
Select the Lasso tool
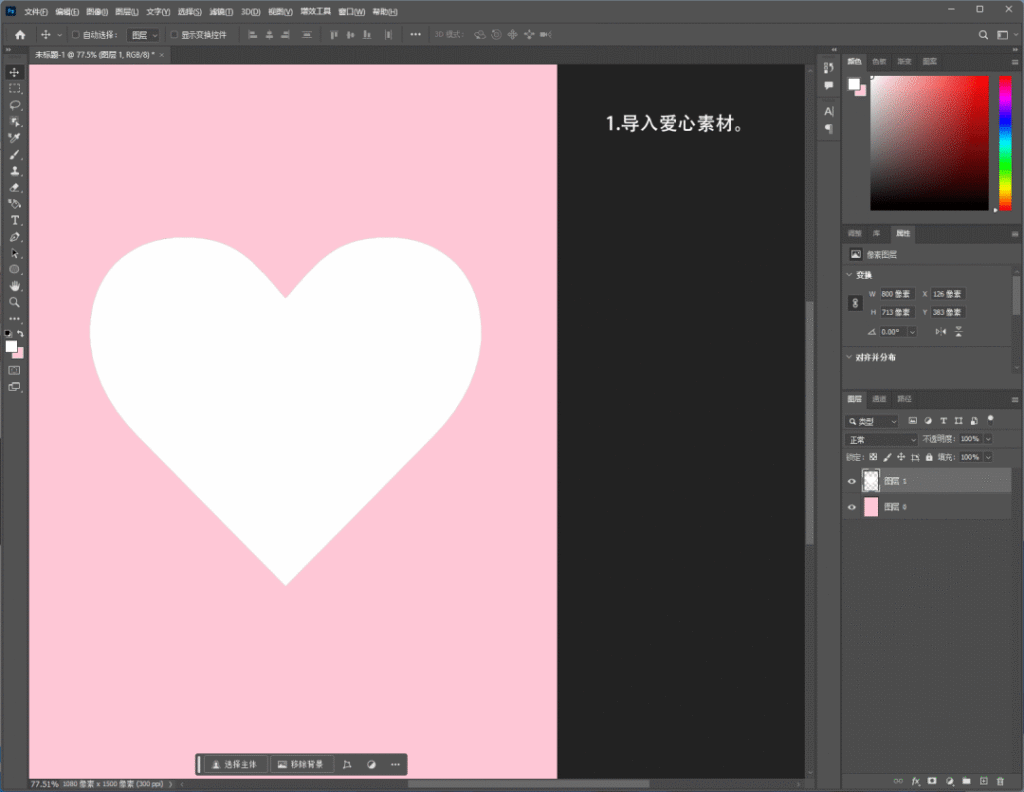coord(14,105)
